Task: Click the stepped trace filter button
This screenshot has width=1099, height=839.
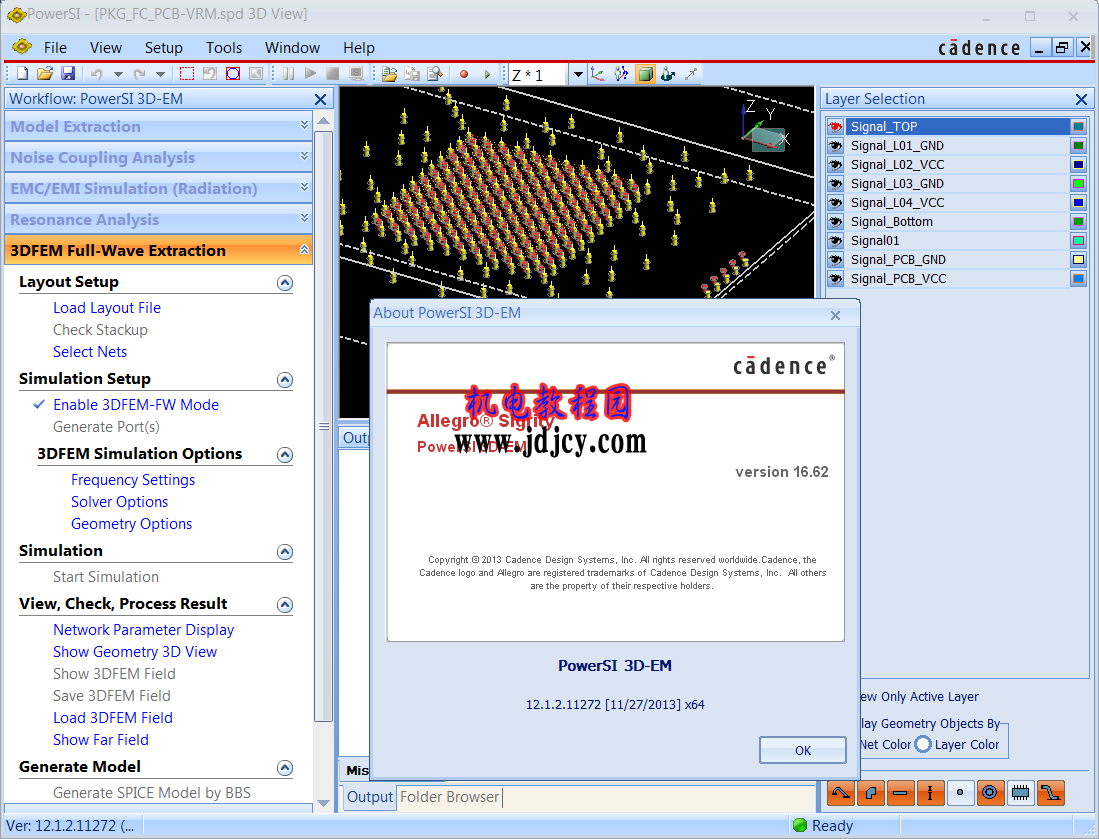Action: 1051,793
